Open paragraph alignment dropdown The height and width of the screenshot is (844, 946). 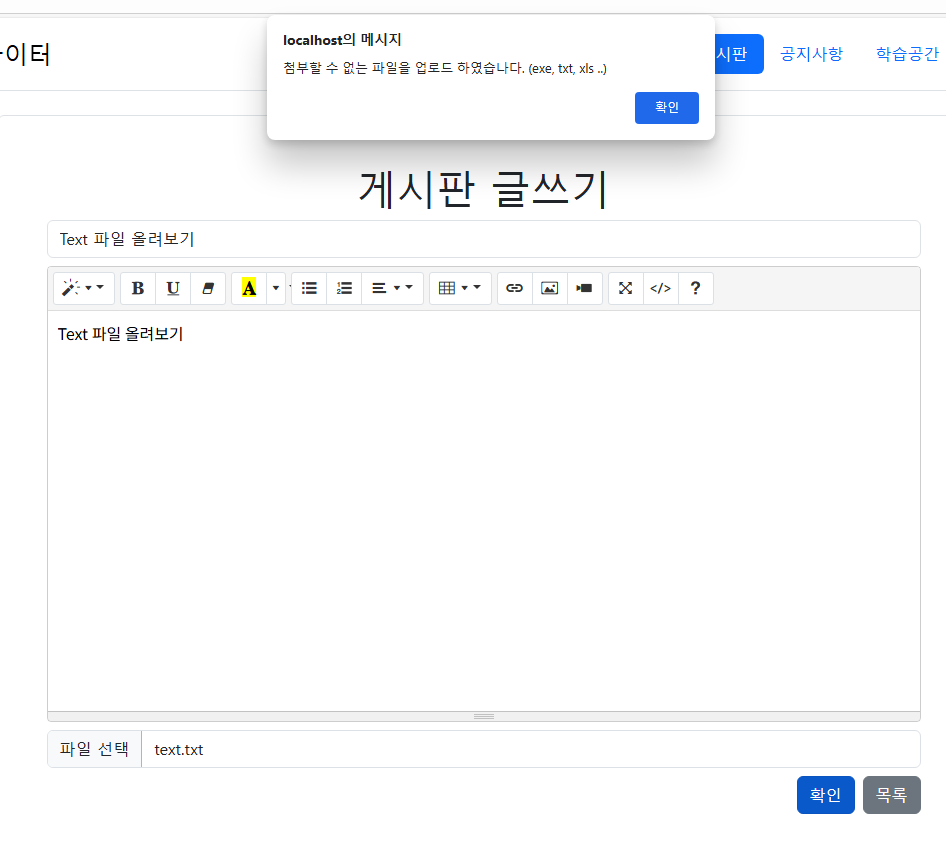(392, 288)
